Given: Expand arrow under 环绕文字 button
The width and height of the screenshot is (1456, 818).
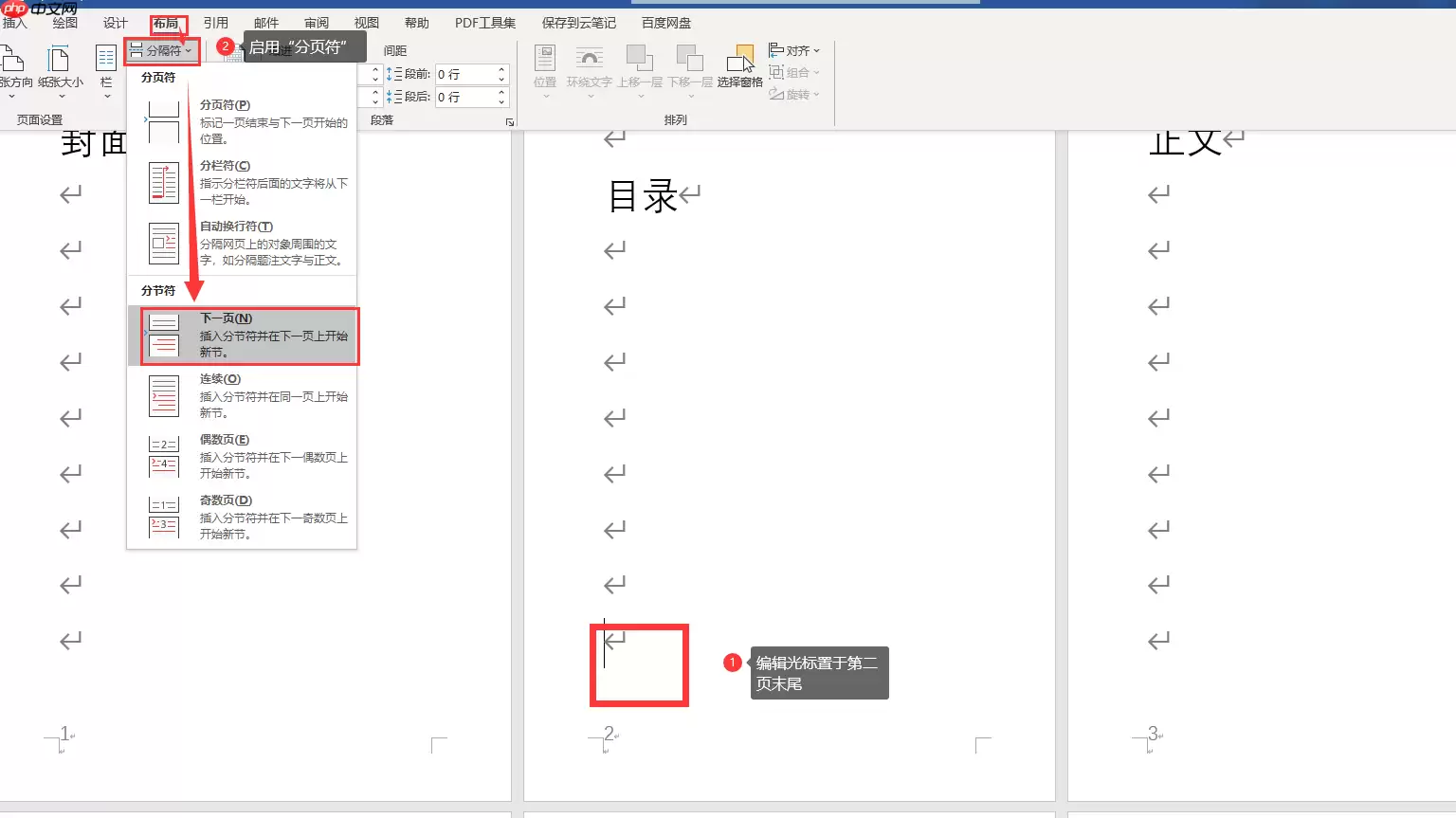Looking at the screenshot, I should coord(590,96).
